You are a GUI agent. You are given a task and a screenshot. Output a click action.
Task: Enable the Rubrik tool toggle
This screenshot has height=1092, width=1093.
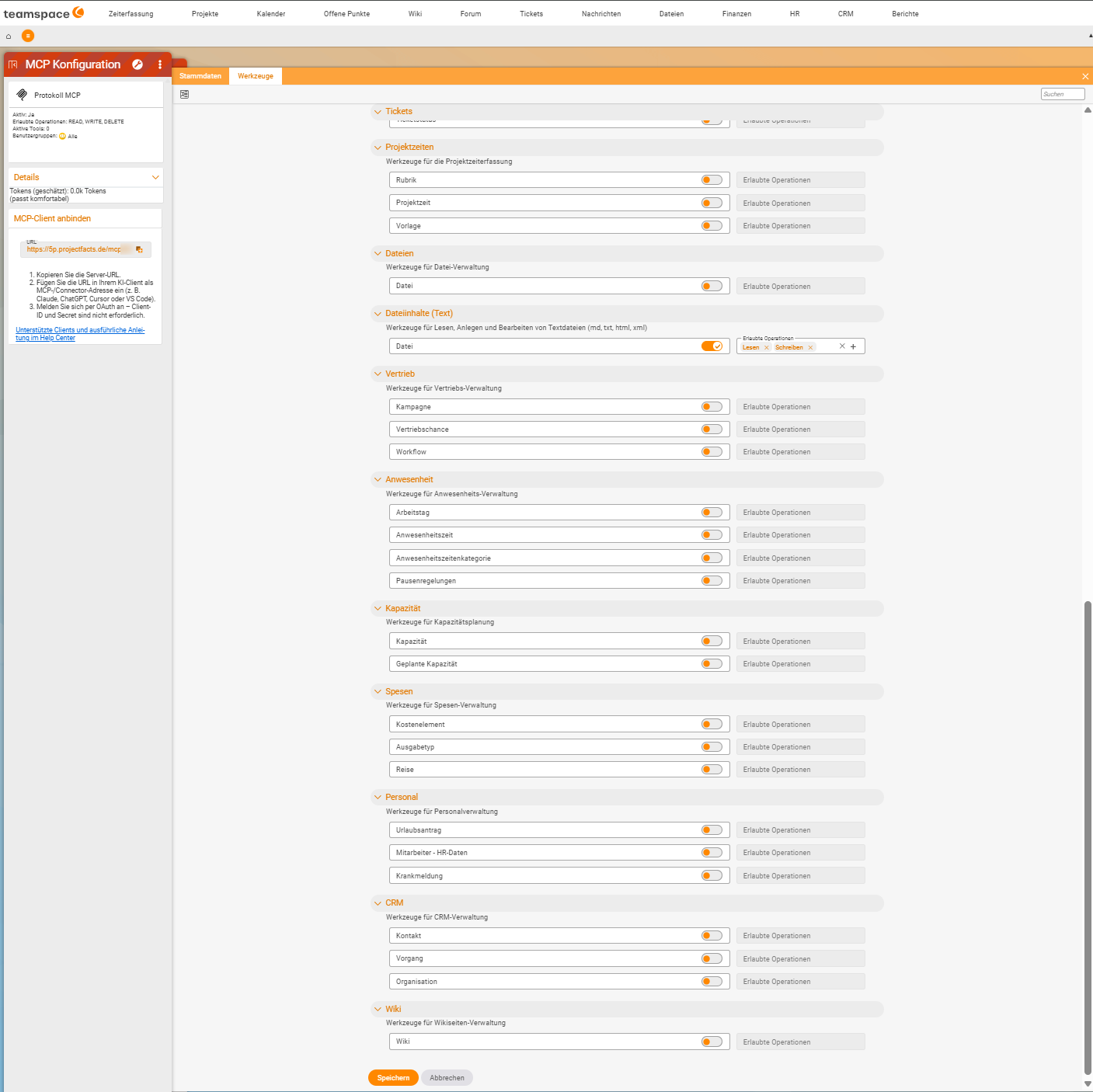[712, 180]
